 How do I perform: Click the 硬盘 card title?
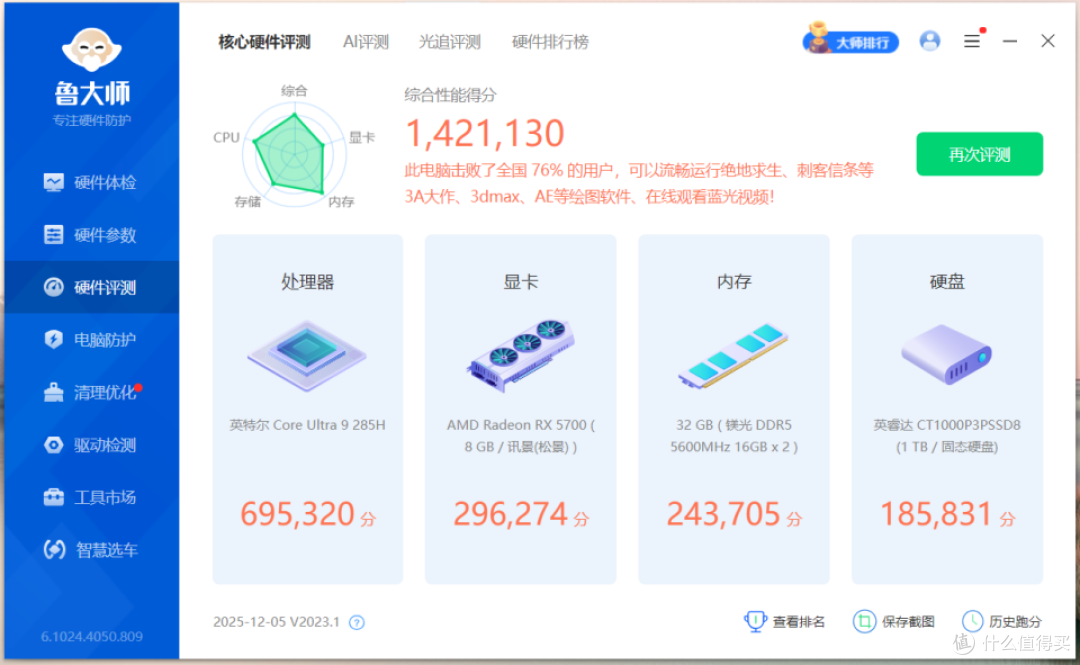click(x=947, y=282)
